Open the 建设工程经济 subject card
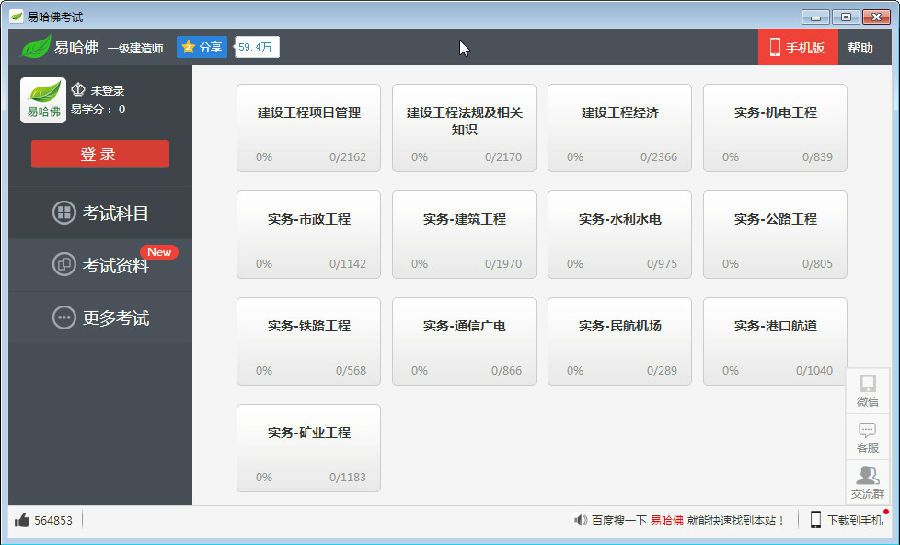 (x=620, y=128)
